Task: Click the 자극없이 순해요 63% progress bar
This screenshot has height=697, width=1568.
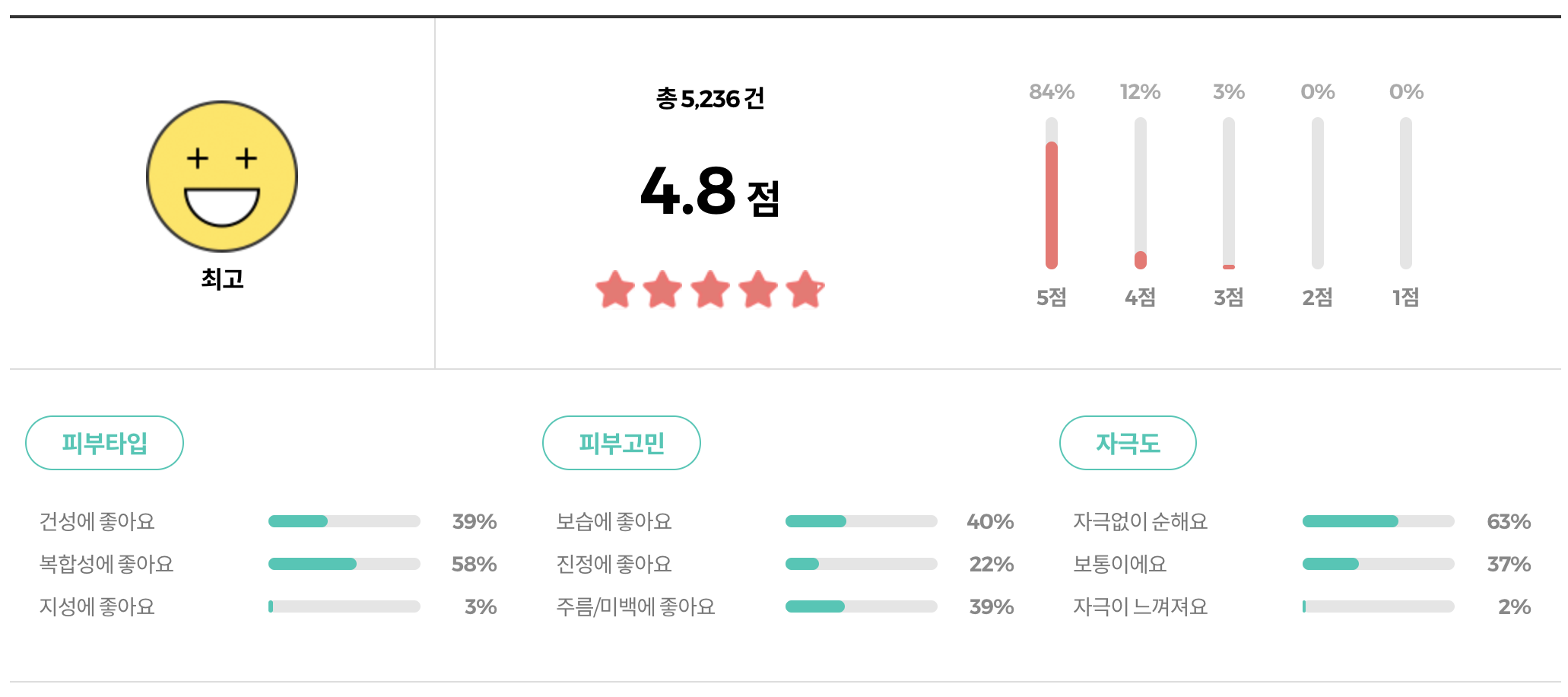Action: pyautogui.click(x=1378, y=521)
